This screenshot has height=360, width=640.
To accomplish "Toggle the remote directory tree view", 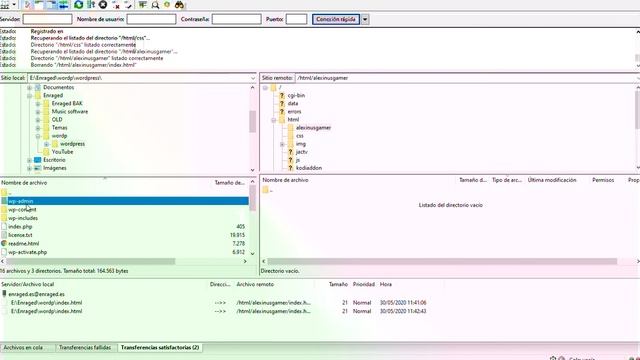I will (x=51, y=4).
